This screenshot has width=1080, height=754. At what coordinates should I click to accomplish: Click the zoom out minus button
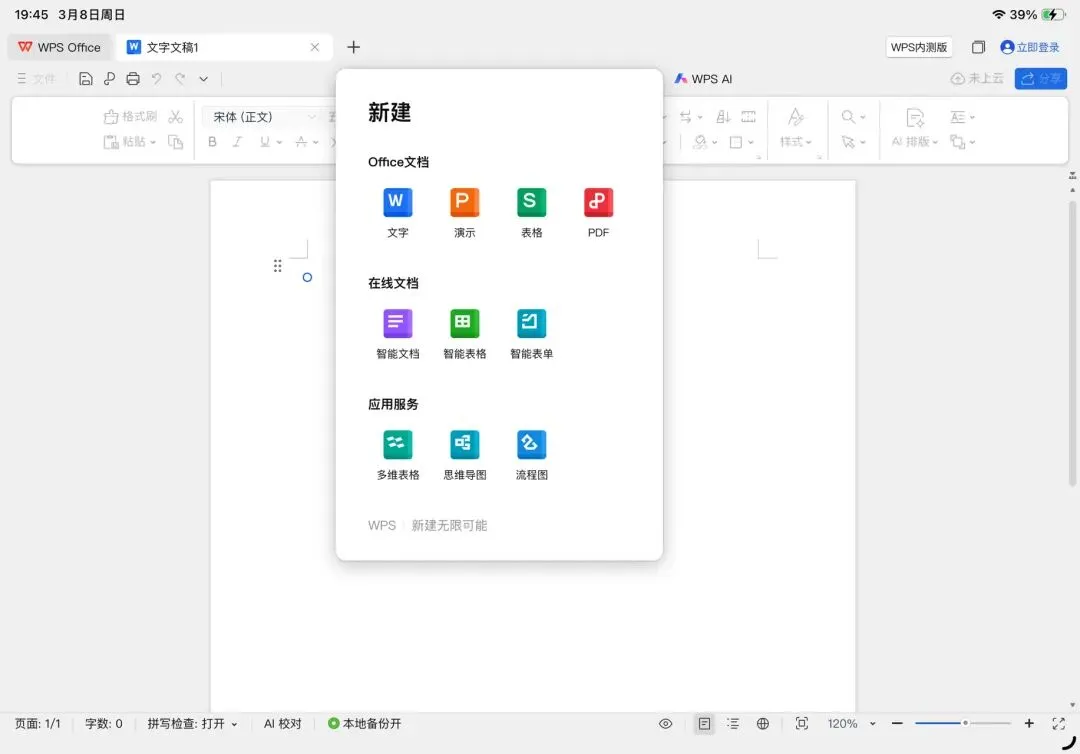tap(897, 723)
